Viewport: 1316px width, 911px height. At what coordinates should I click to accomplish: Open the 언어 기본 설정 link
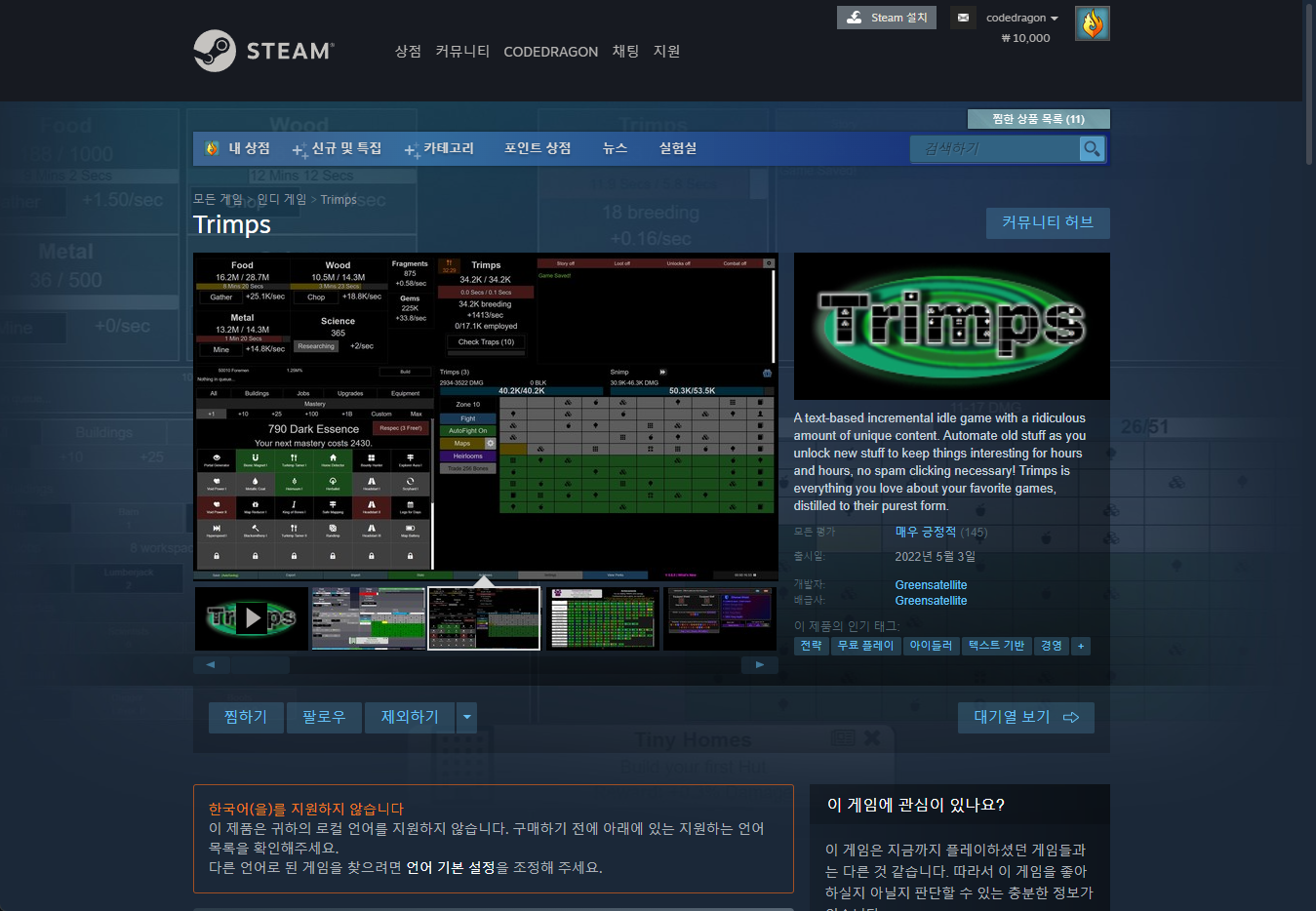(x=451, y=867)
